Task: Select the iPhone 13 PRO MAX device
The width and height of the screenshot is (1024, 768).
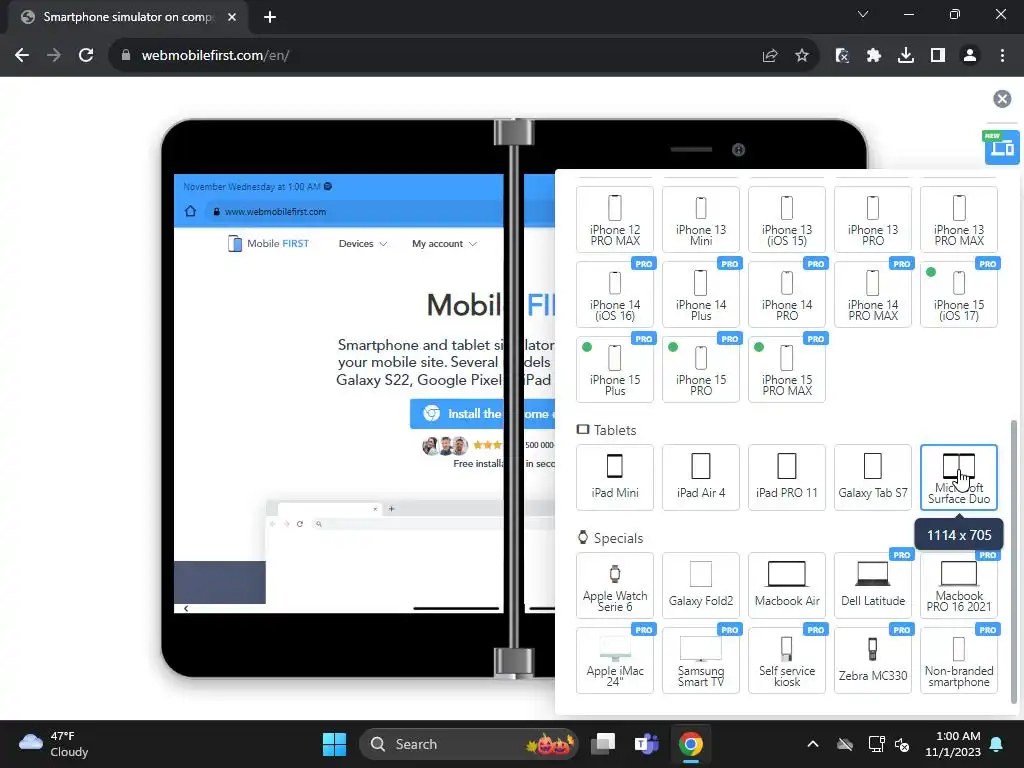Action: (959, 219)
